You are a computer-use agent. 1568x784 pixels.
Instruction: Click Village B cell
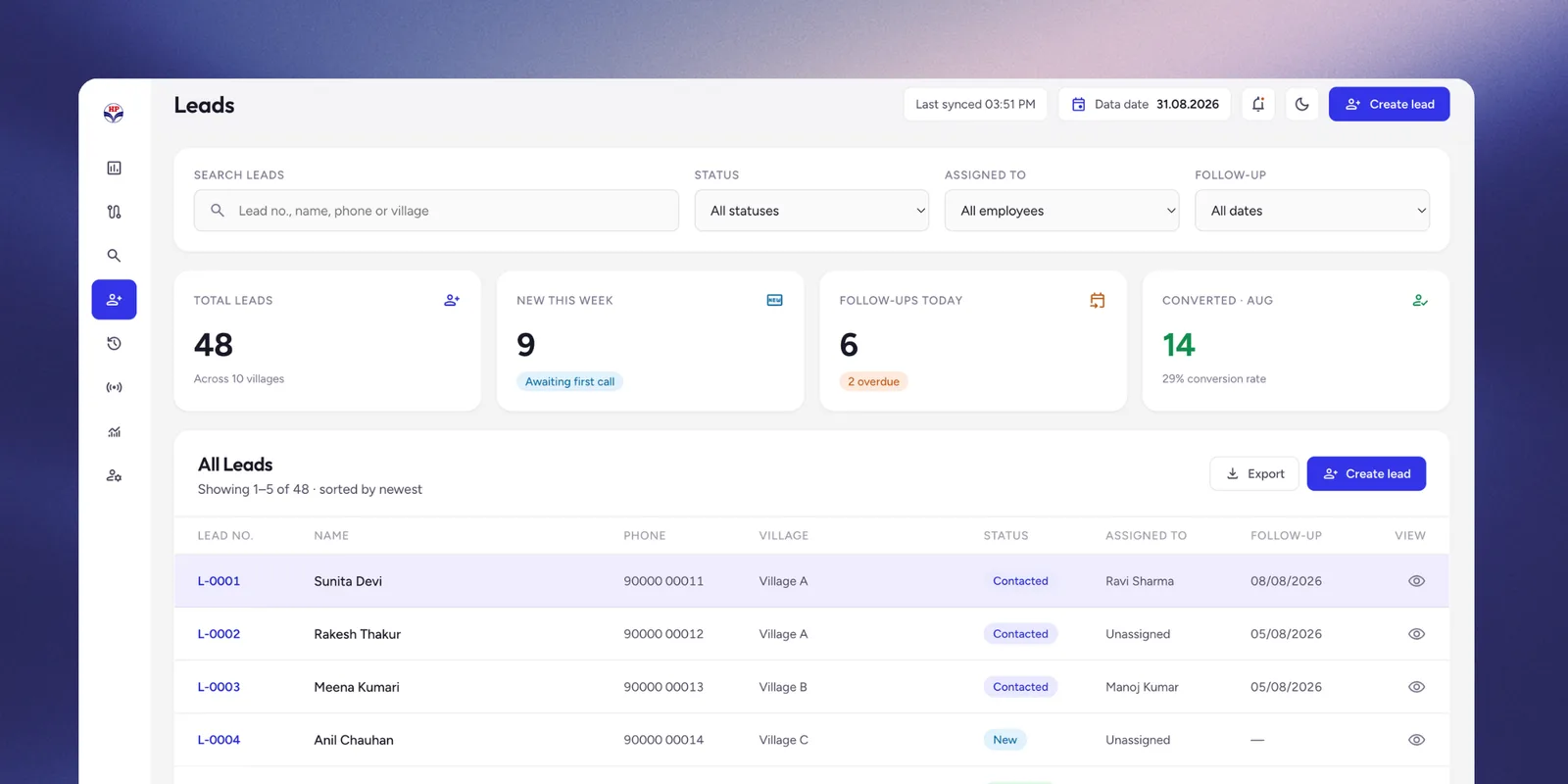783,687
